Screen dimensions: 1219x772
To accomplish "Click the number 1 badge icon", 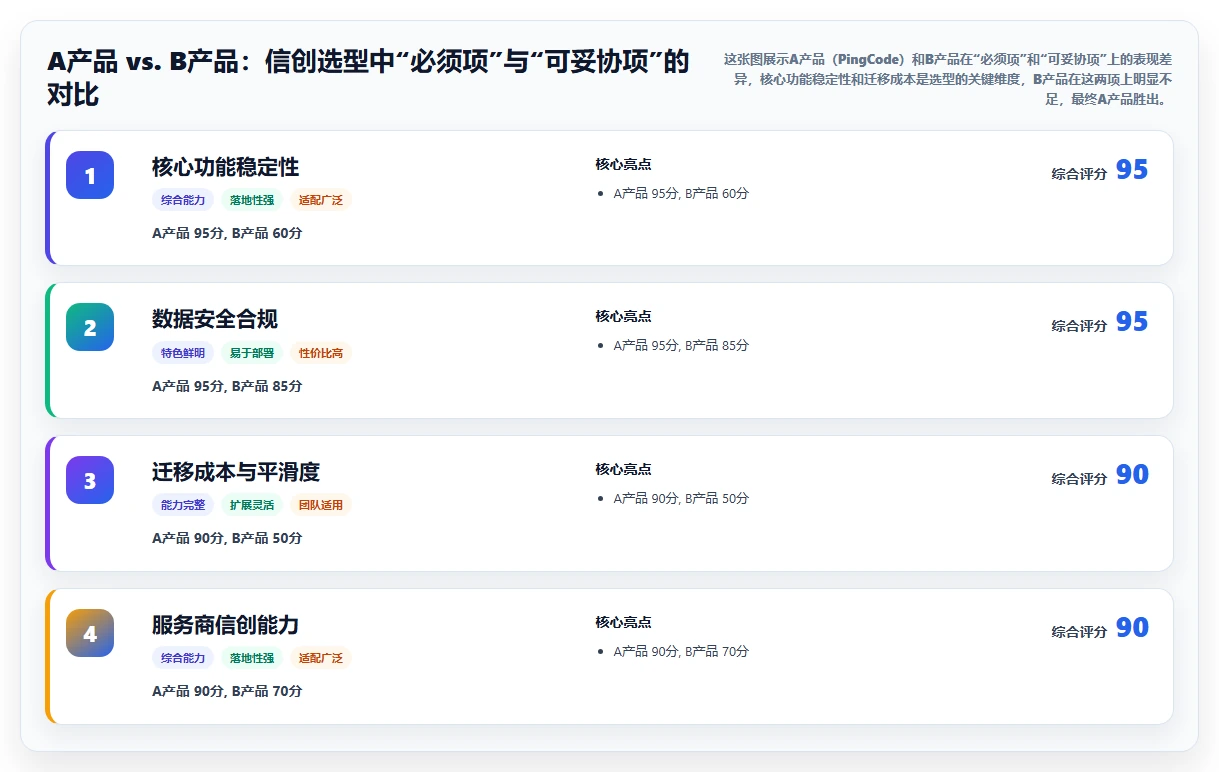I will (x=90, y=175).
